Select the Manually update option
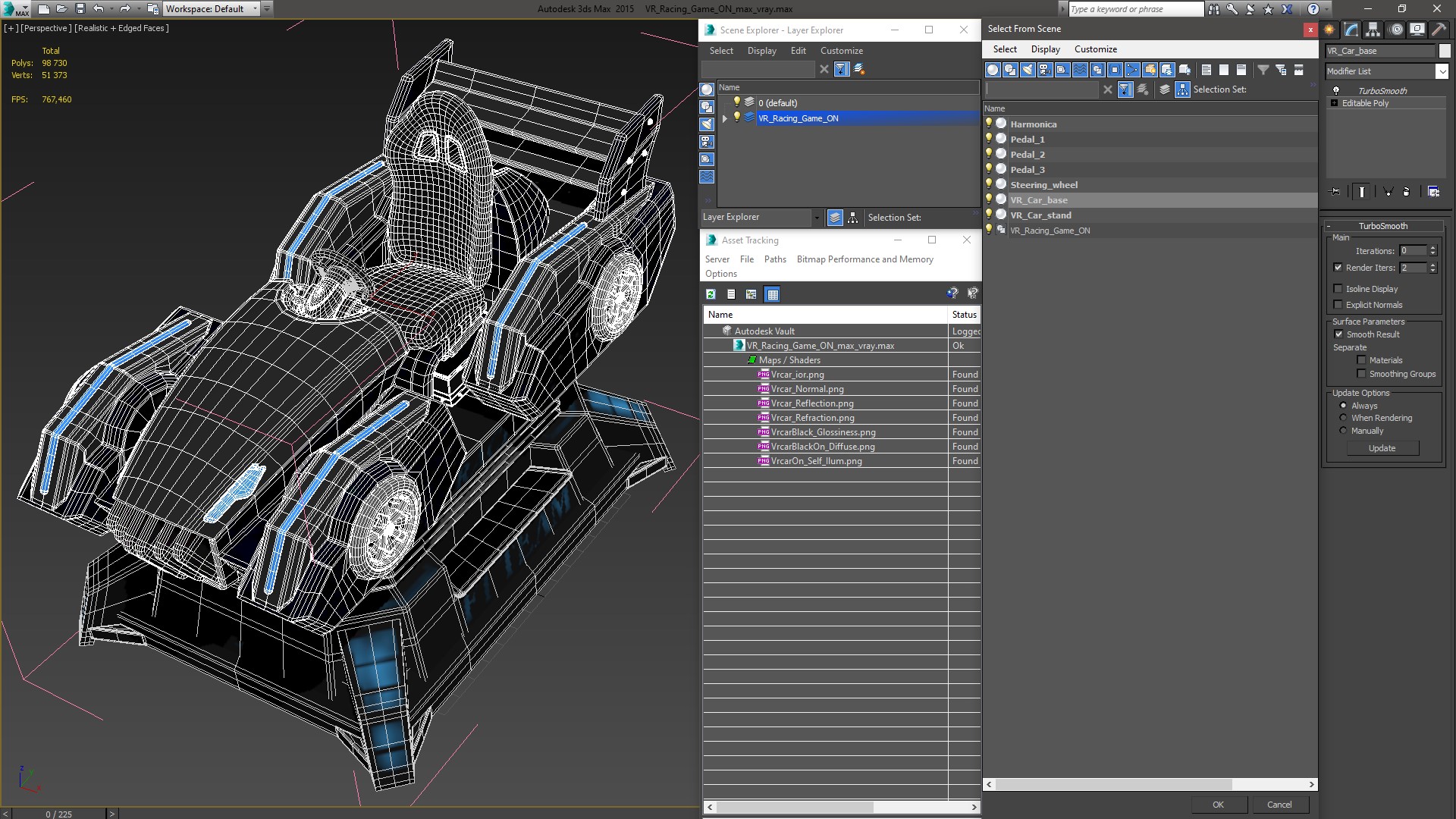Viewport: 1456px width, 819px height. pos(1343,431)
